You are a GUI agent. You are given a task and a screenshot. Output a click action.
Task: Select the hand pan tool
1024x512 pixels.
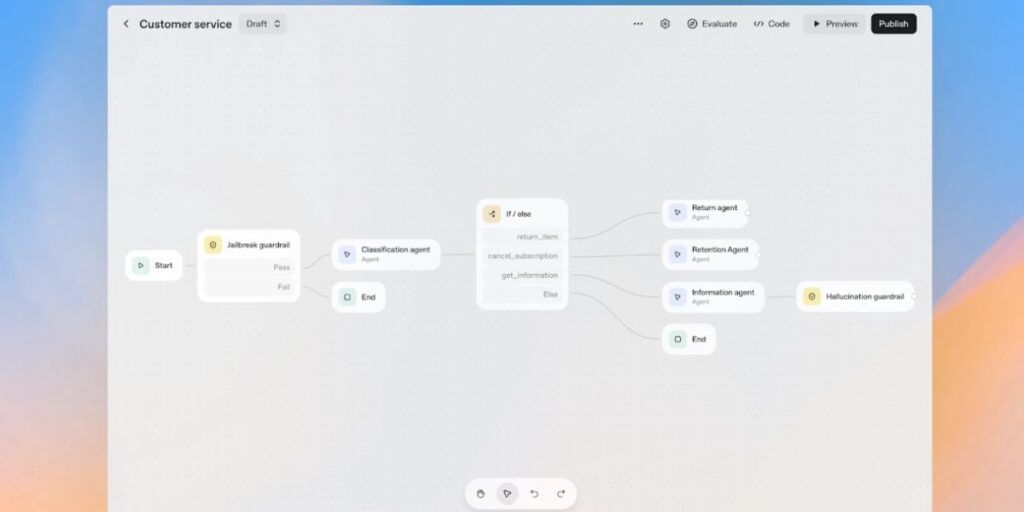pyautogui.click(x=481, y=493)
